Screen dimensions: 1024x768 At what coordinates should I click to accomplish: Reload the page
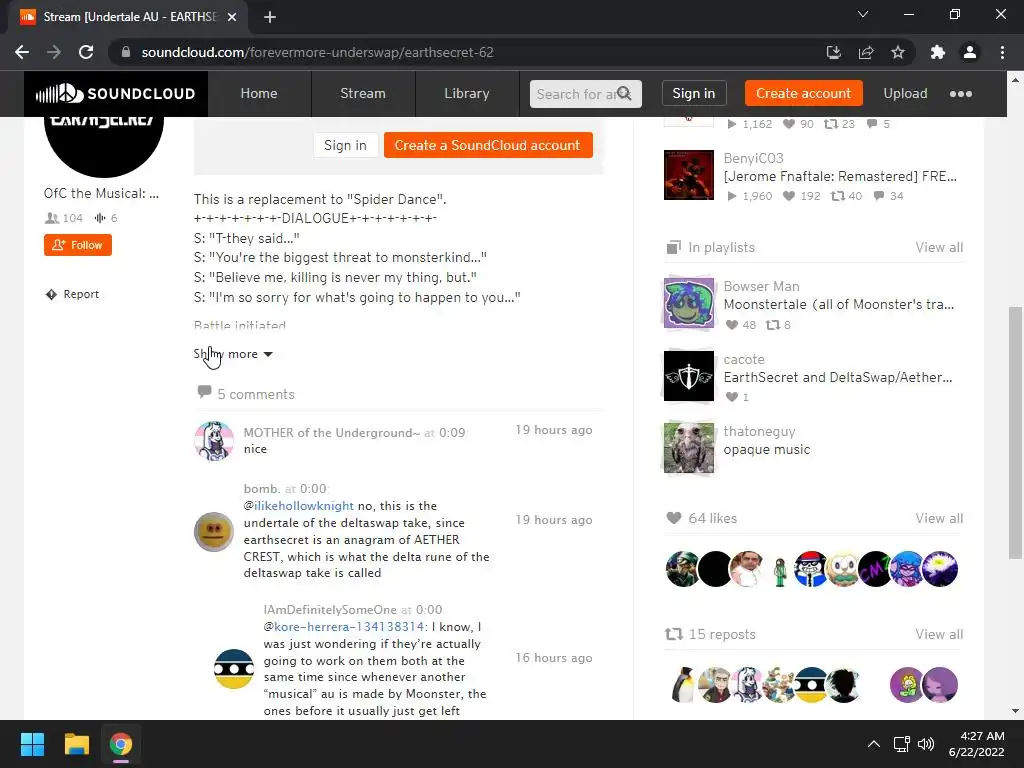click(x=86, y=52)
